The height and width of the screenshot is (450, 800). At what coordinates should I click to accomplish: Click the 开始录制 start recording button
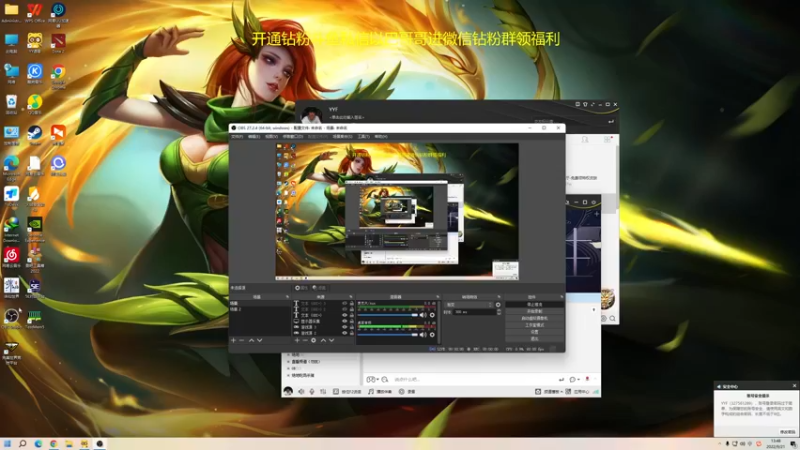[534, 311]
